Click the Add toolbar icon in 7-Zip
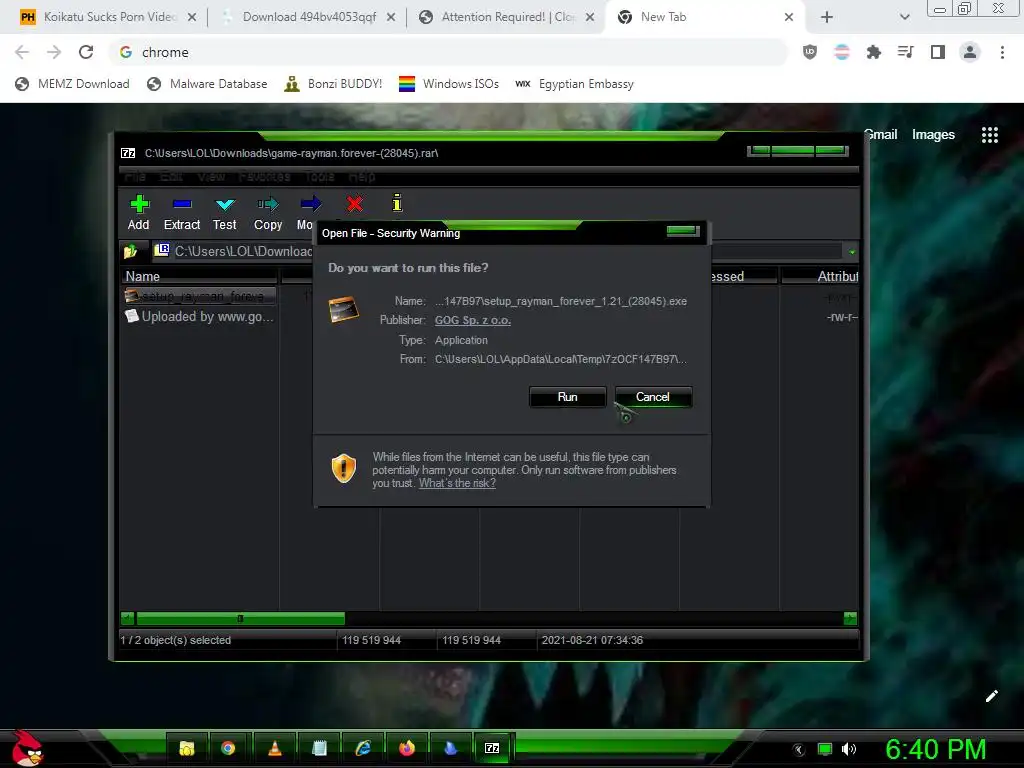This screenshot has width=1024, height=768. 139,204
